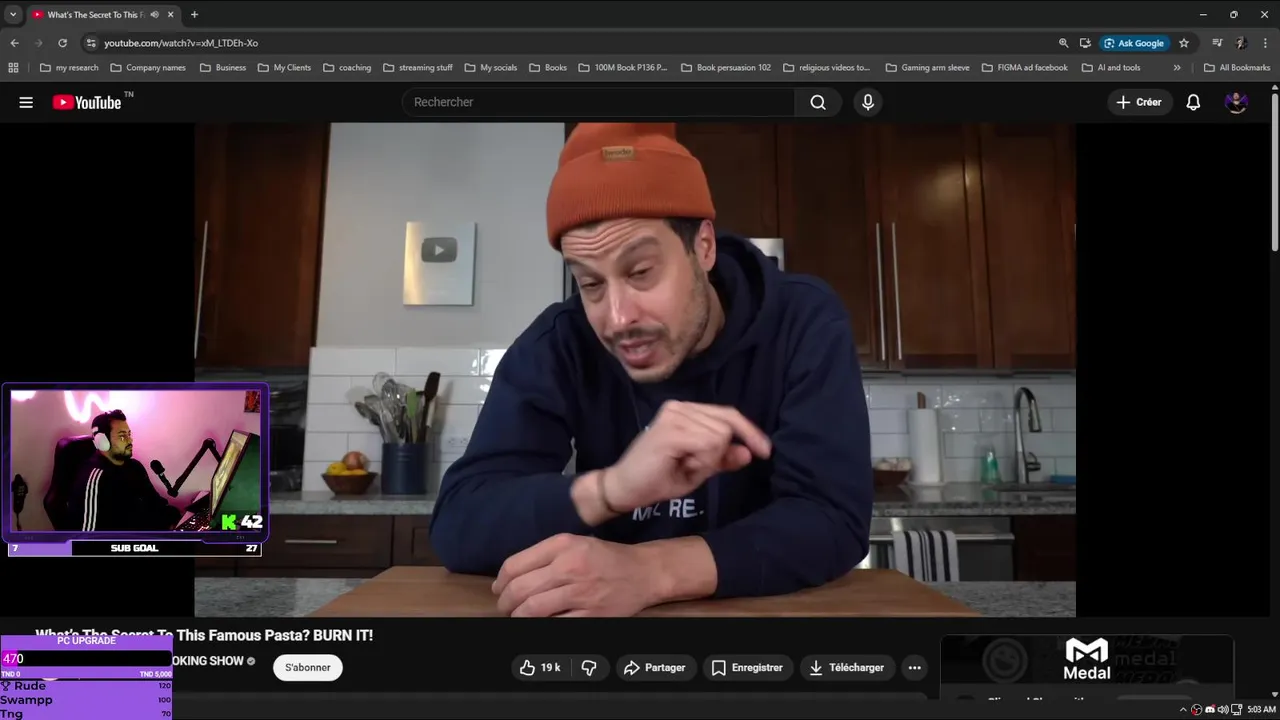Open the Discord tray icon
Screen dimensions: 1280x720
(x=1209, y=709)
